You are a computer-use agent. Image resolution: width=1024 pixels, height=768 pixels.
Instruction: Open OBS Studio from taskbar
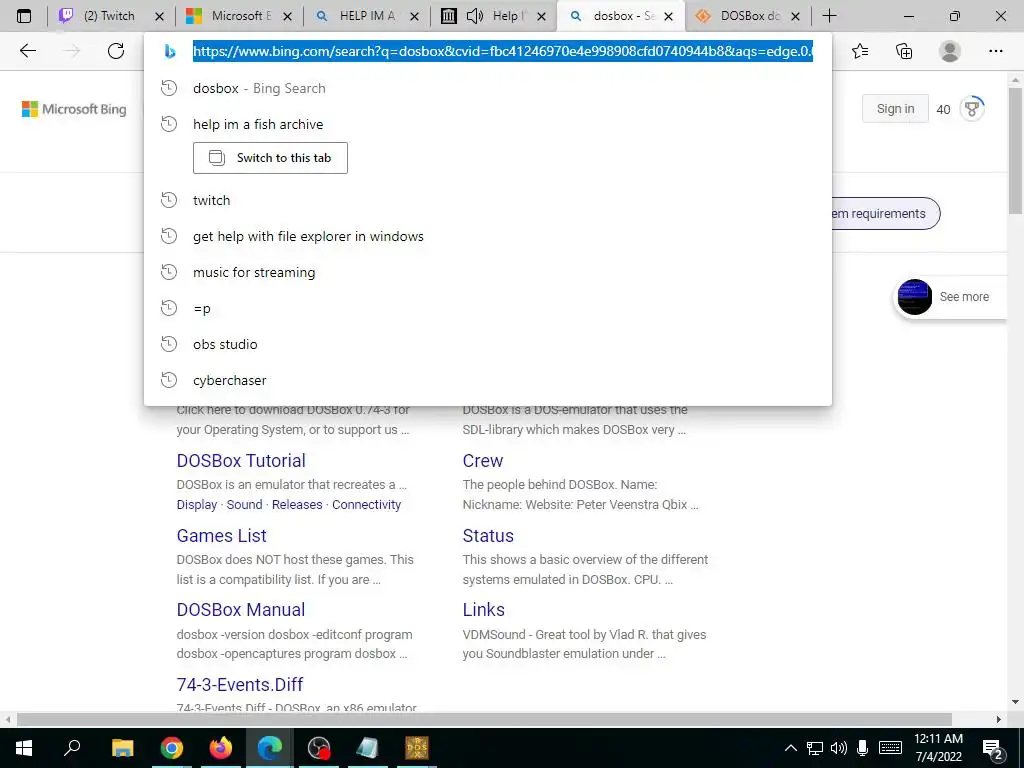point(319,747)
